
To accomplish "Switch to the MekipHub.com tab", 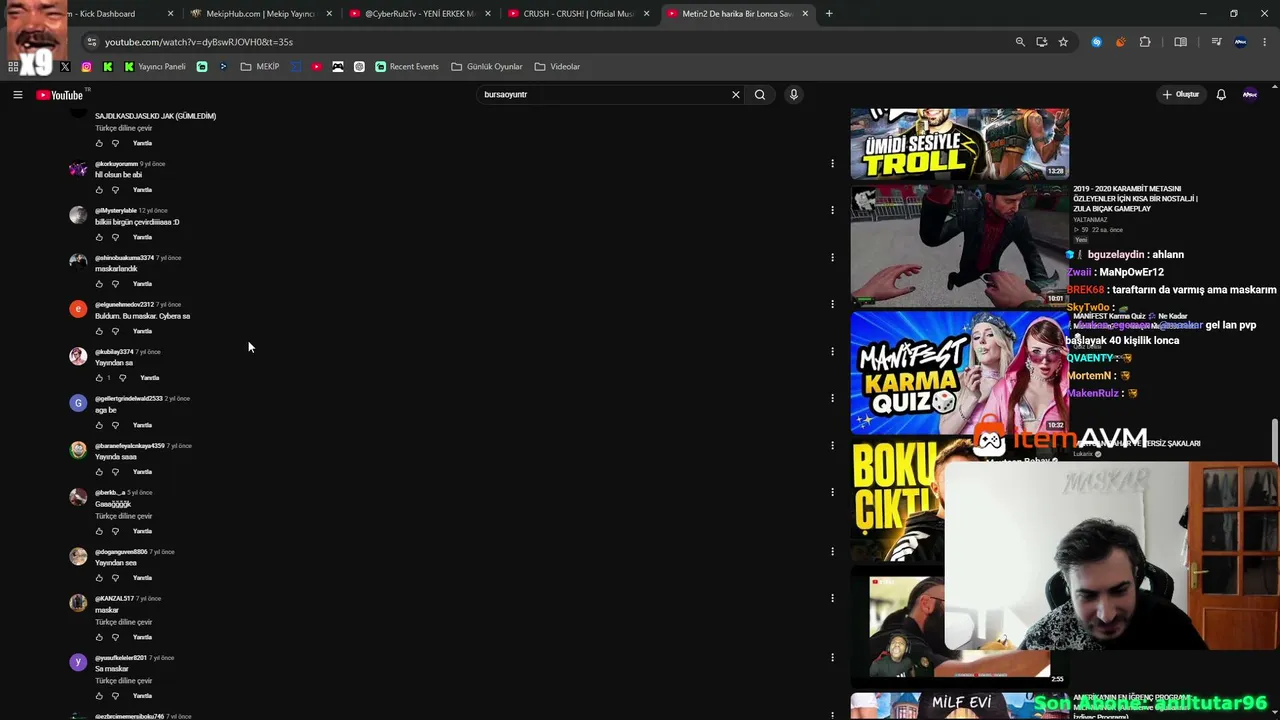I will point(260,14).
